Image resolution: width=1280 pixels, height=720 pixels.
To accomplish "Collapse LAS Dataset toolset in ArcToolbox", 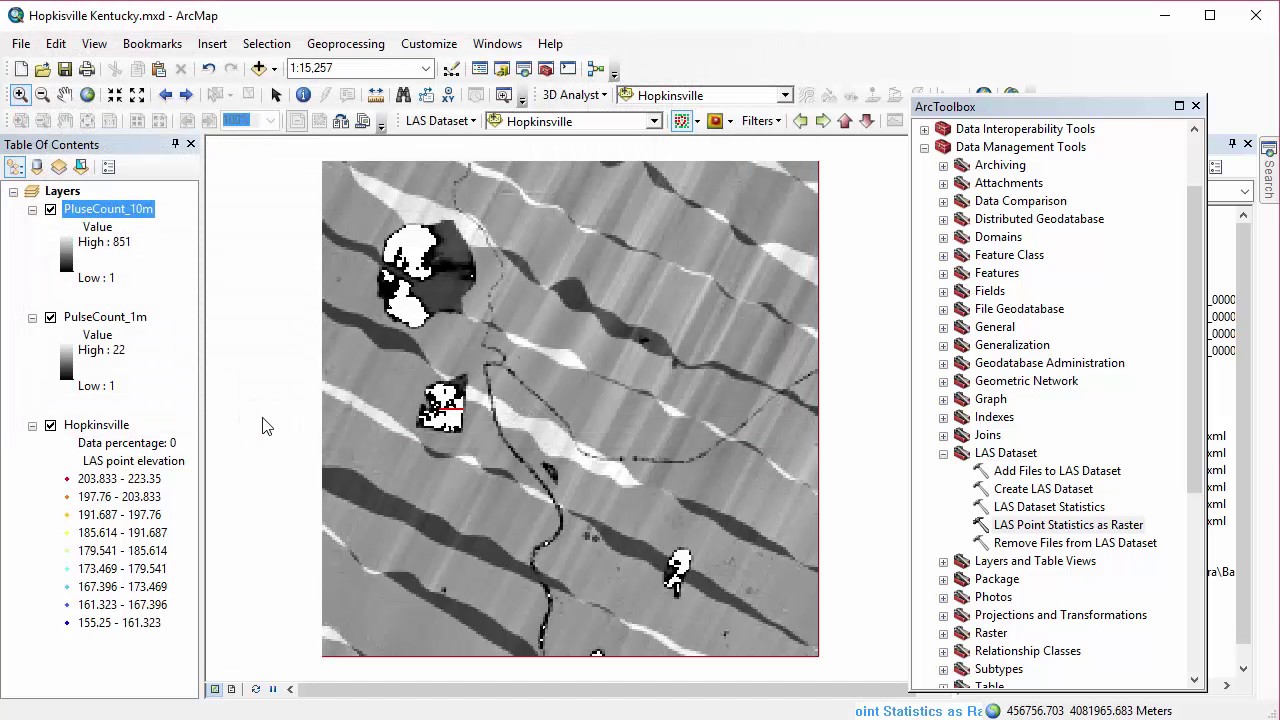I will (x=943, y=453).
